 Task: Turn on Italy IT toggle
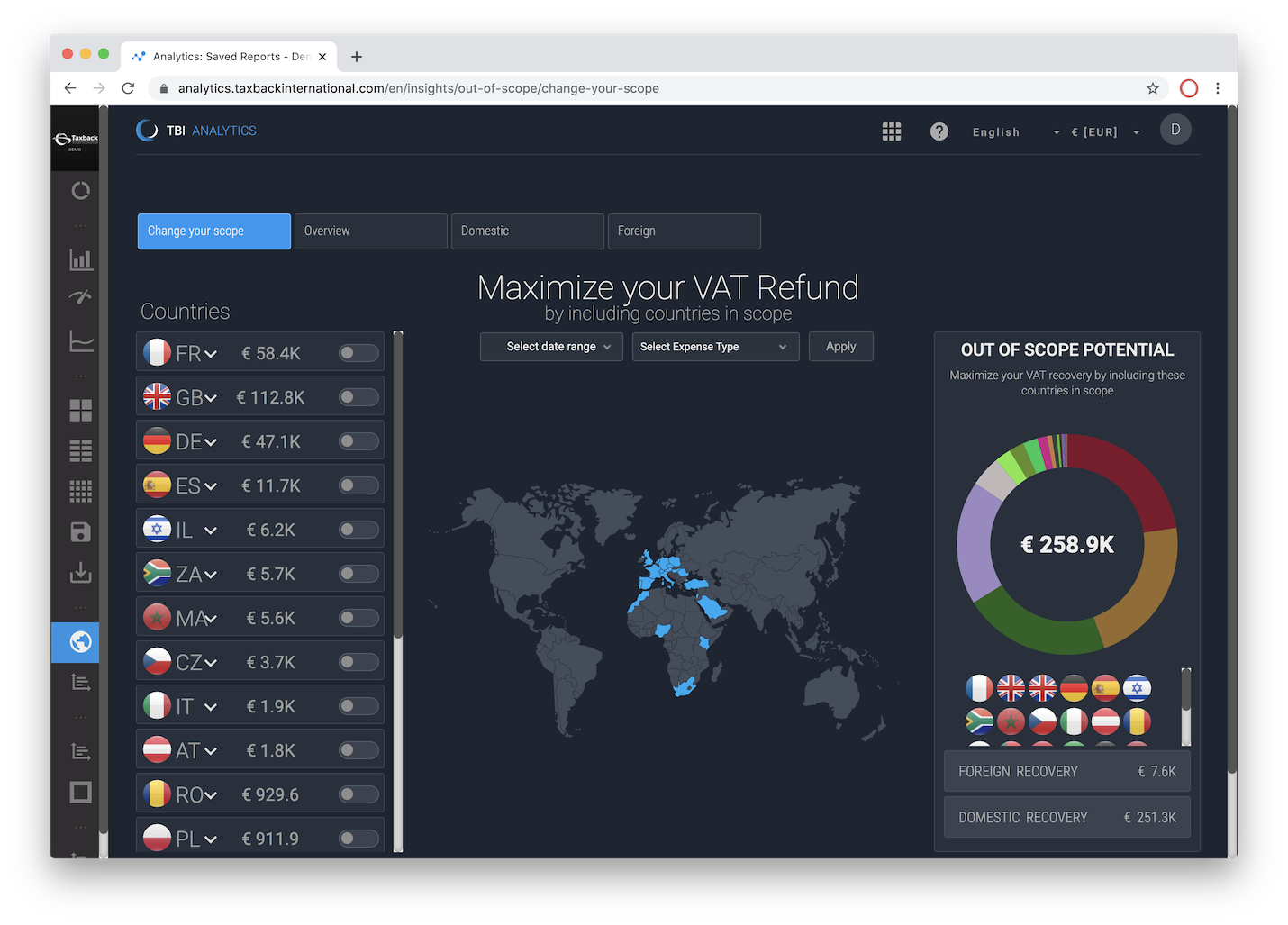point(358,706)
